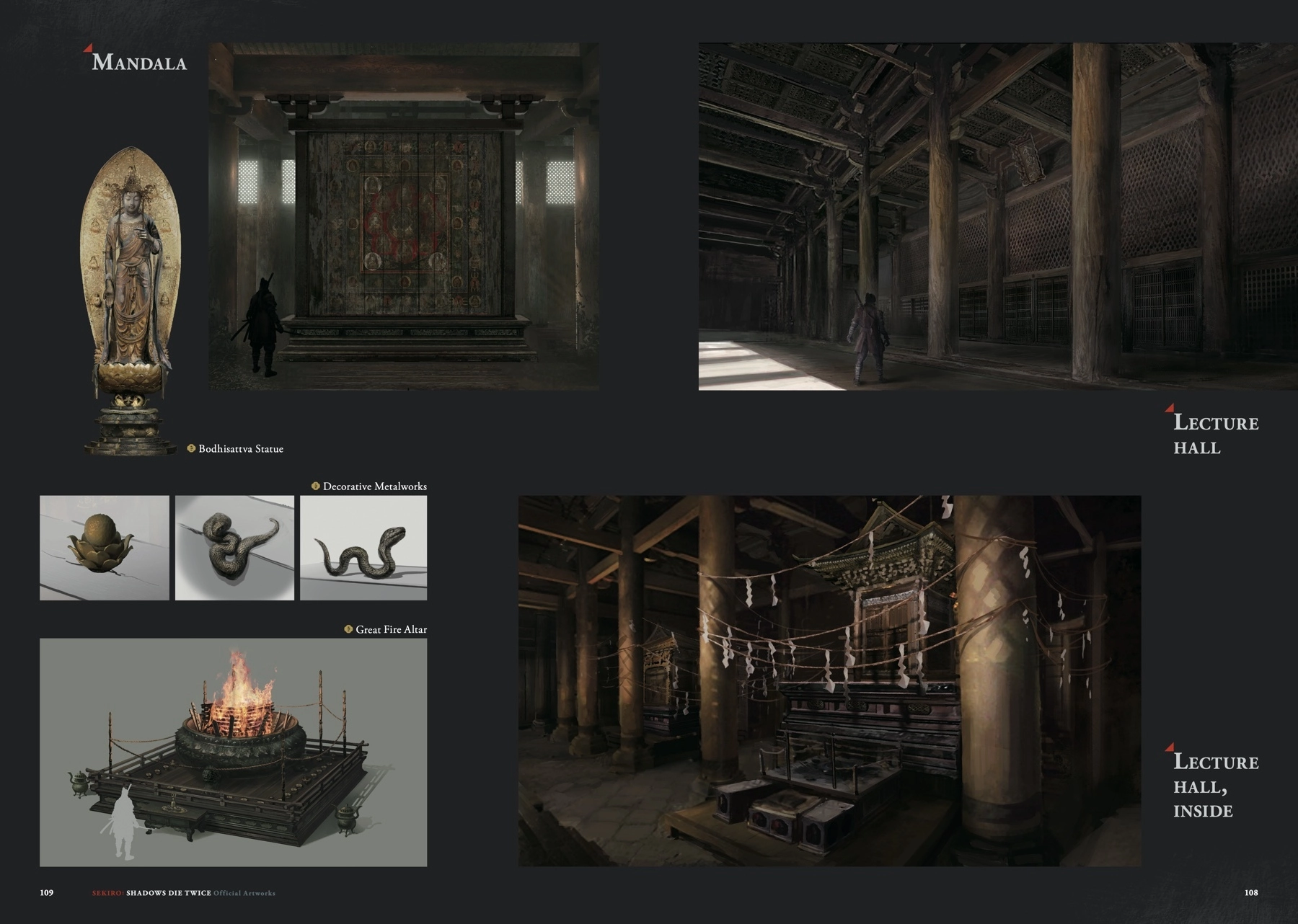1298x924 pixels.
Task: Click bullet icon beside Great Fire Altar
Action: tap(348, 629)
